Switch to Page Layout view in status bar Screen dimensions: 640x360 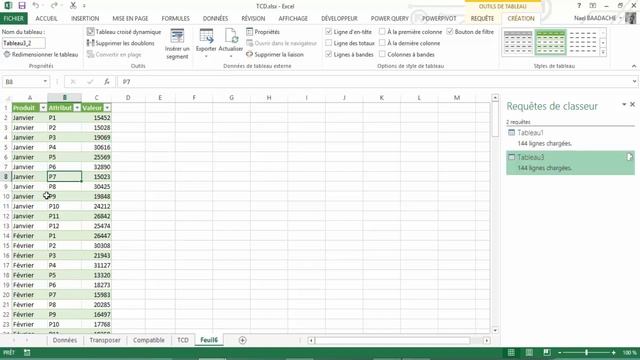pyautogui.click(x=529, y=352)
